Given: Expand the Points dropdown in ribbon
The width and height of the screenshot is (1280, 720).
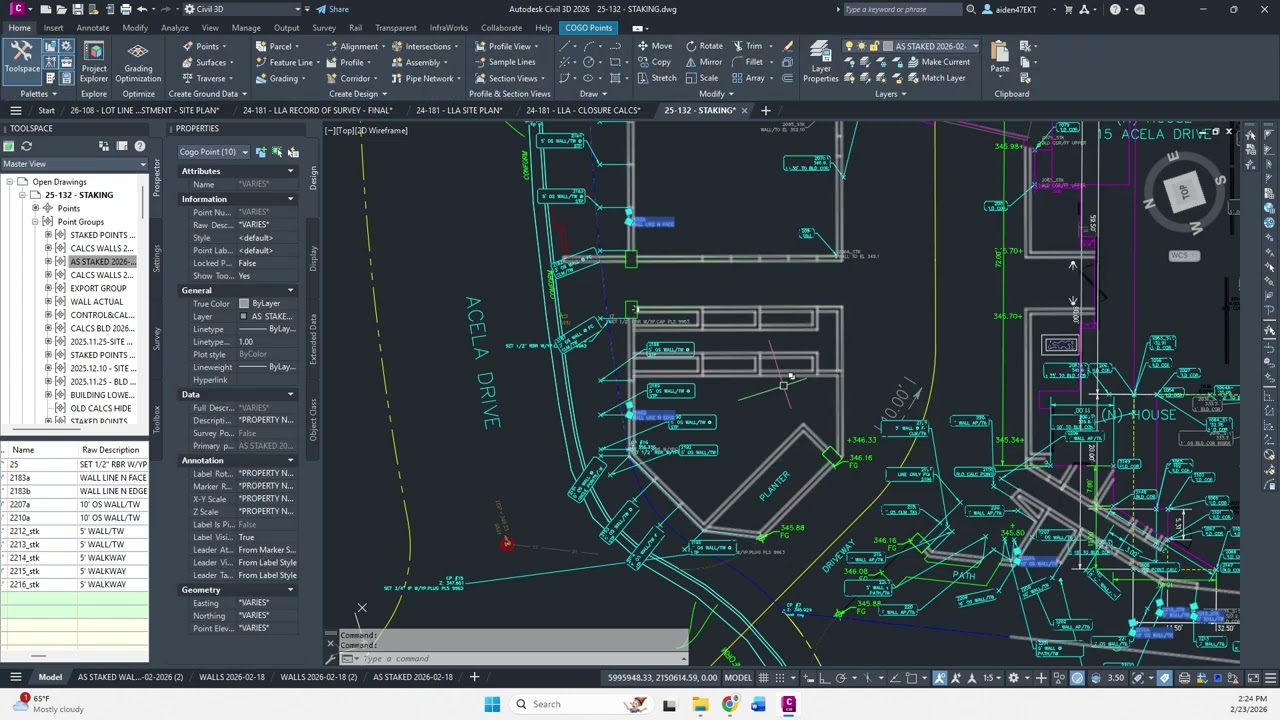Looking at the screenshot, I should pos(206,46).
